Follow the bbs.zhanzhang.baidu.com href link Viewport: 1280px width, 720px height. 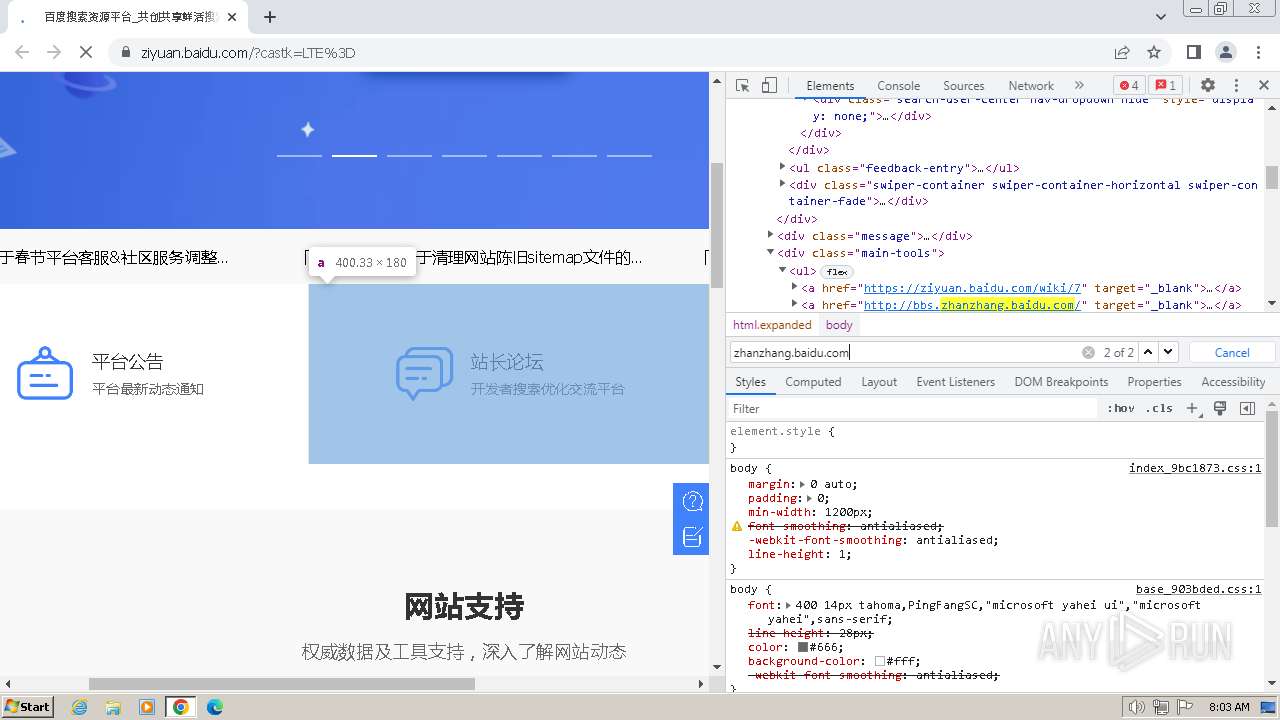(x=972, y=305)
